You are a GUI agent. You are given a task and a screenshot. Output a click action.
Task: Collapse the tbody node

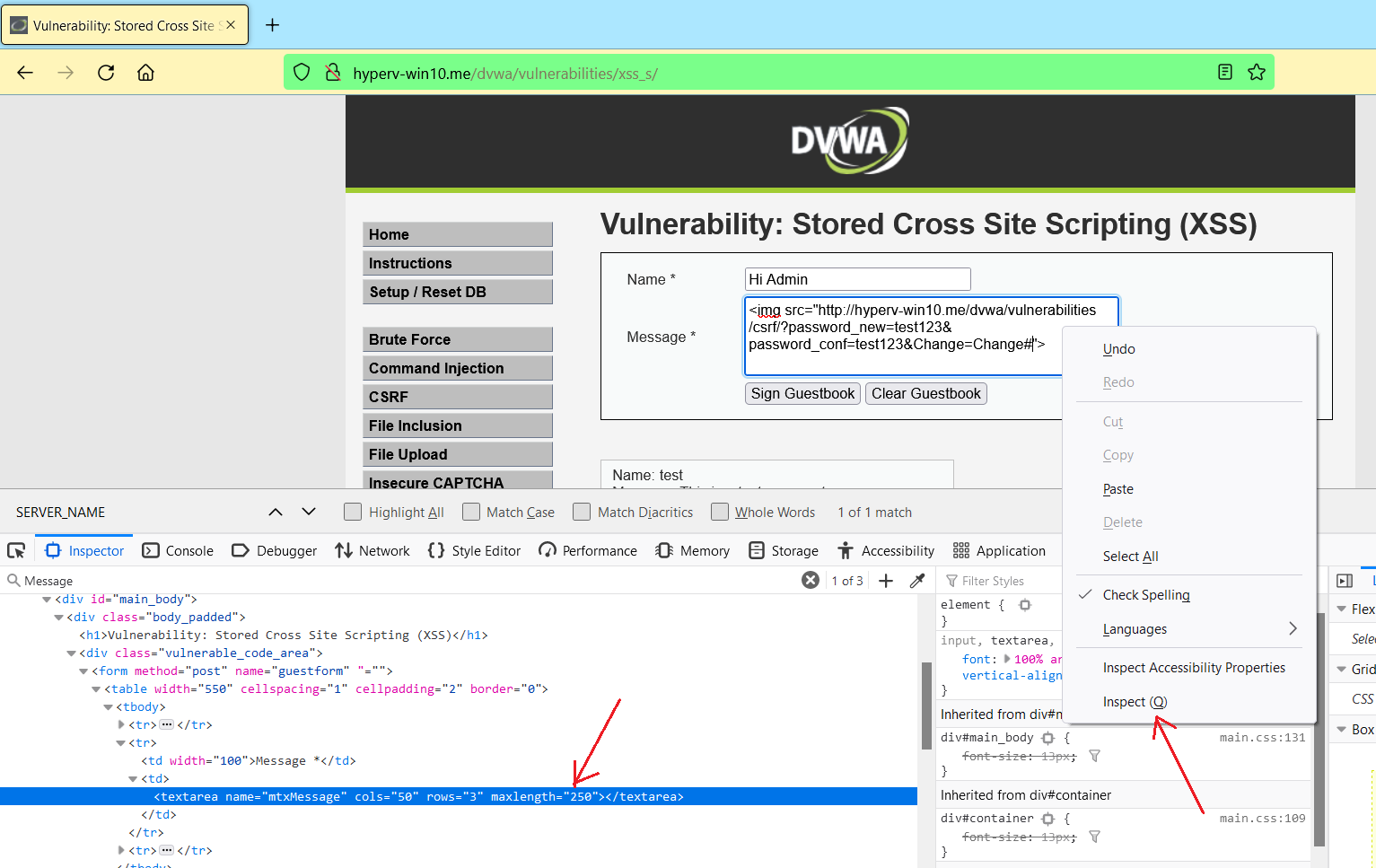[110, 706]
